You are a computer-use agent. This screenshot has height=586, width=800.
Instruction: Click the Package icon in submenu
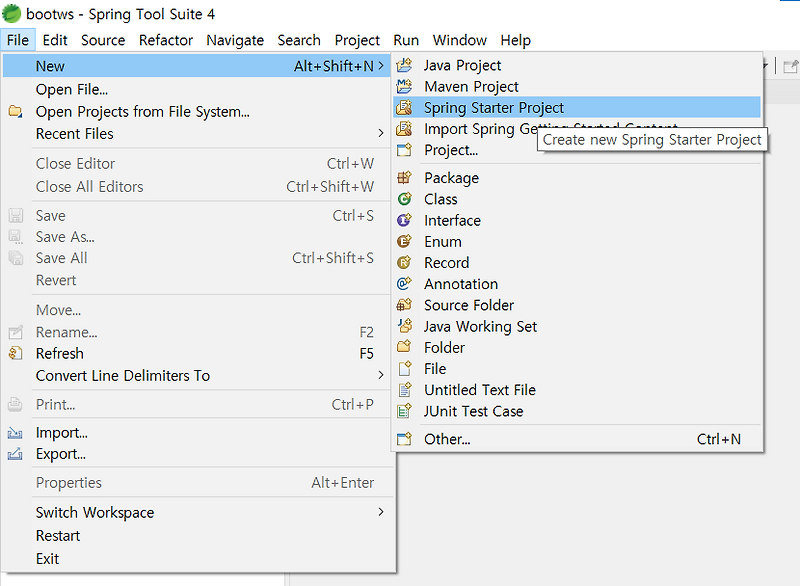tap(404, 178)
